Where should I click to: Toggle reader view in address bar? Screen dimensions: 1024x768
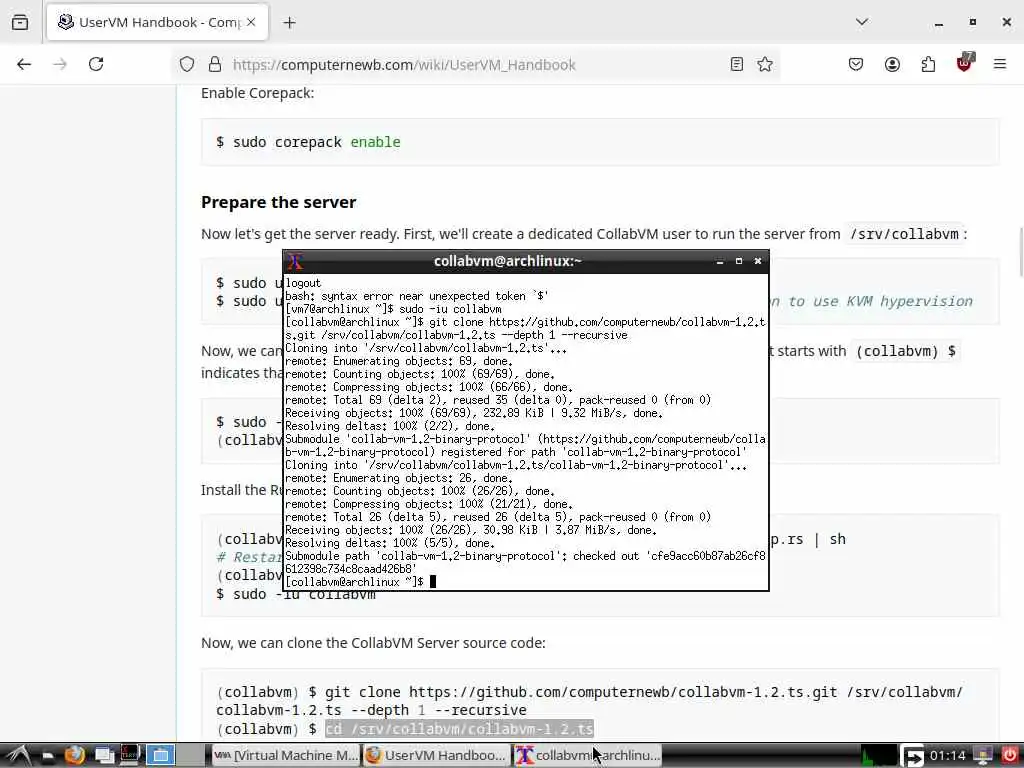737,64
